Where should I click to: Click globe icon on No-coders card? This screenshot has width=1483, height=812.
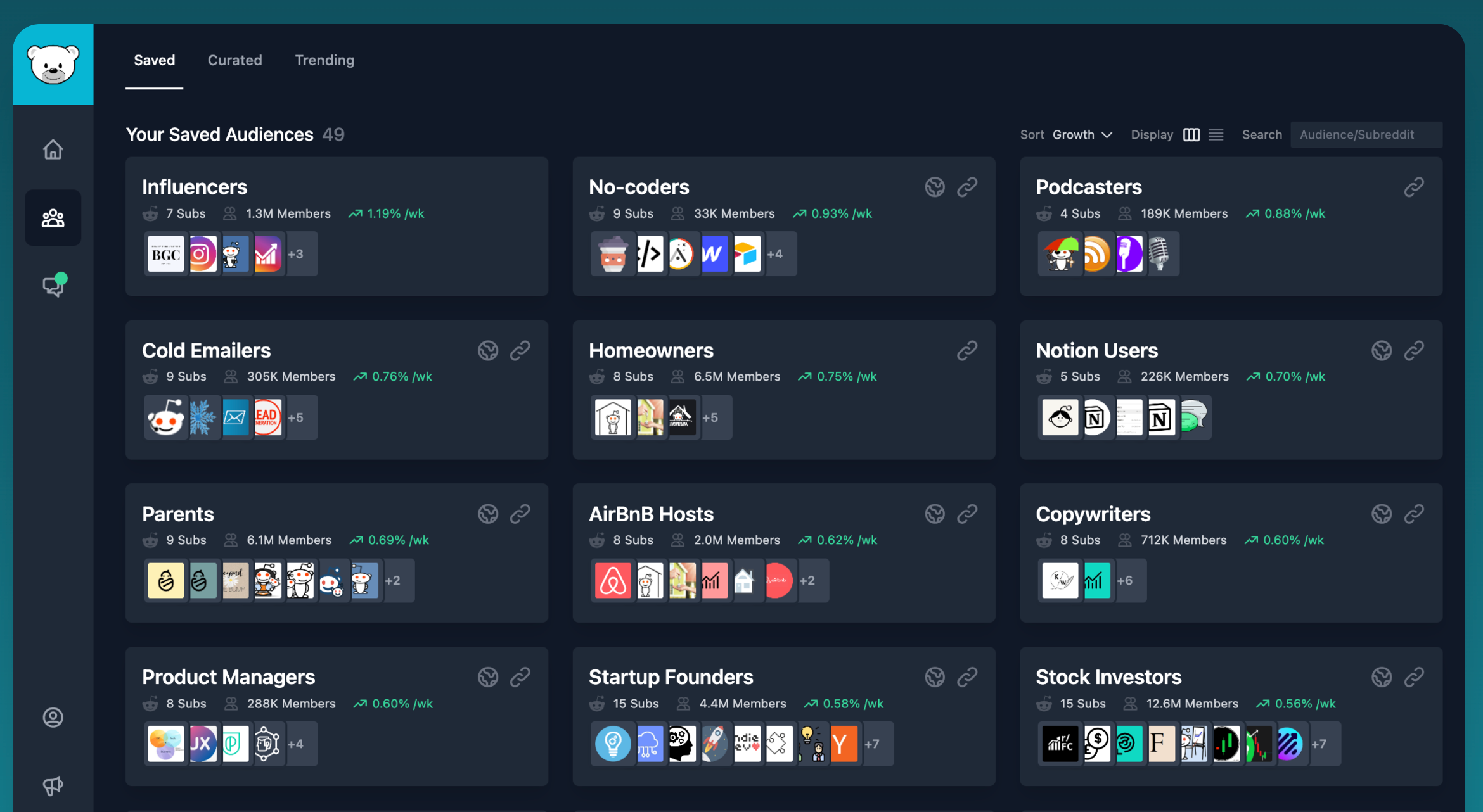point(934,187)
